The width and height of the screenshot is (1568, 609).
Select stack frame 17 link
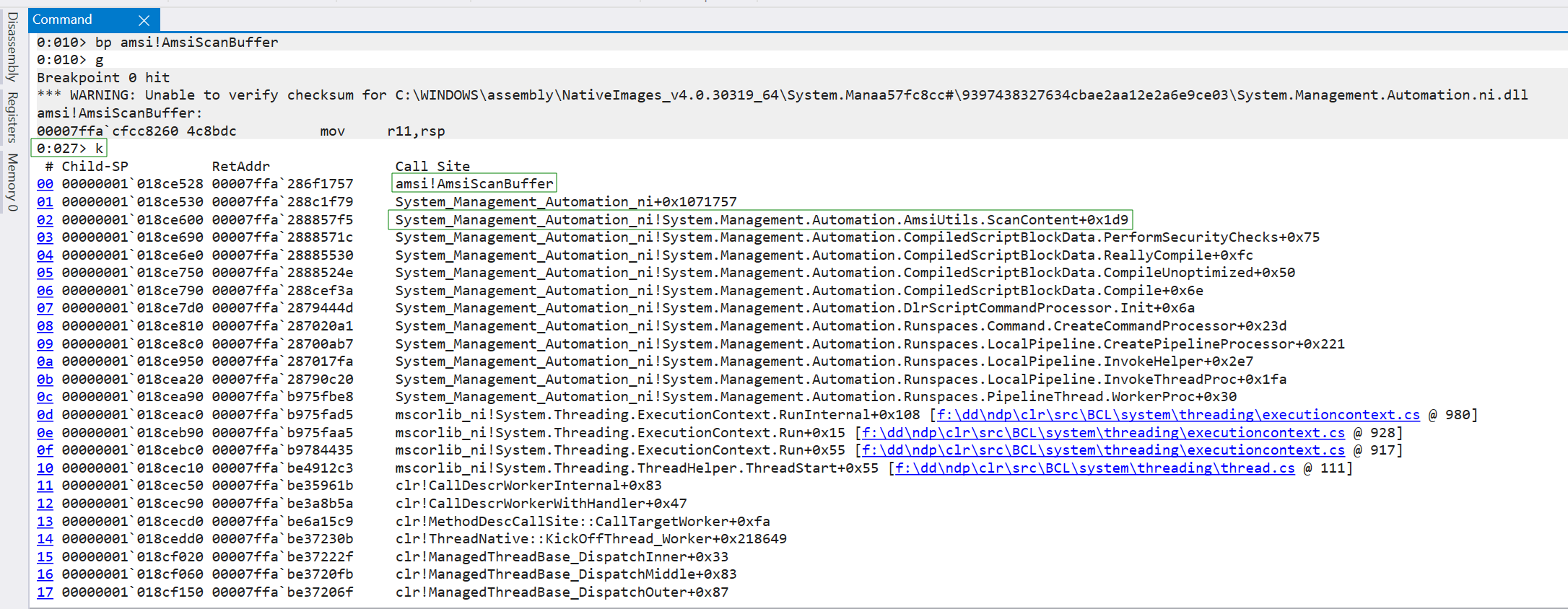pyautogui.click(x=45, y=592)
